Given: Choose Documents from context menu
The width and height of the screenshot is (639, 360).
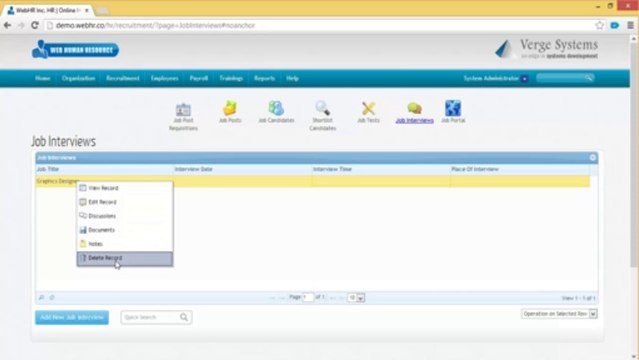Looking at the screenshot, I should coord(125,230).
